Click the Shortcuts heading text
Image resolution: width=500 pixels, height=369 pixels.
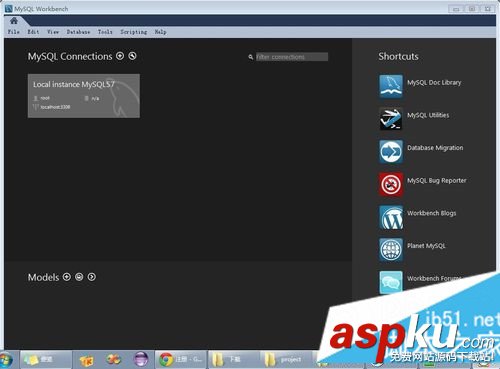point(398,56)
